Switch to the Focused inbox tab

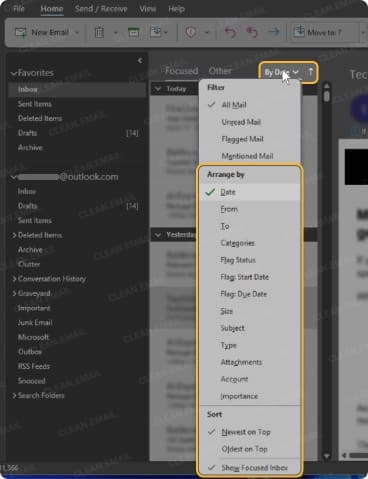tap(182, 71)
